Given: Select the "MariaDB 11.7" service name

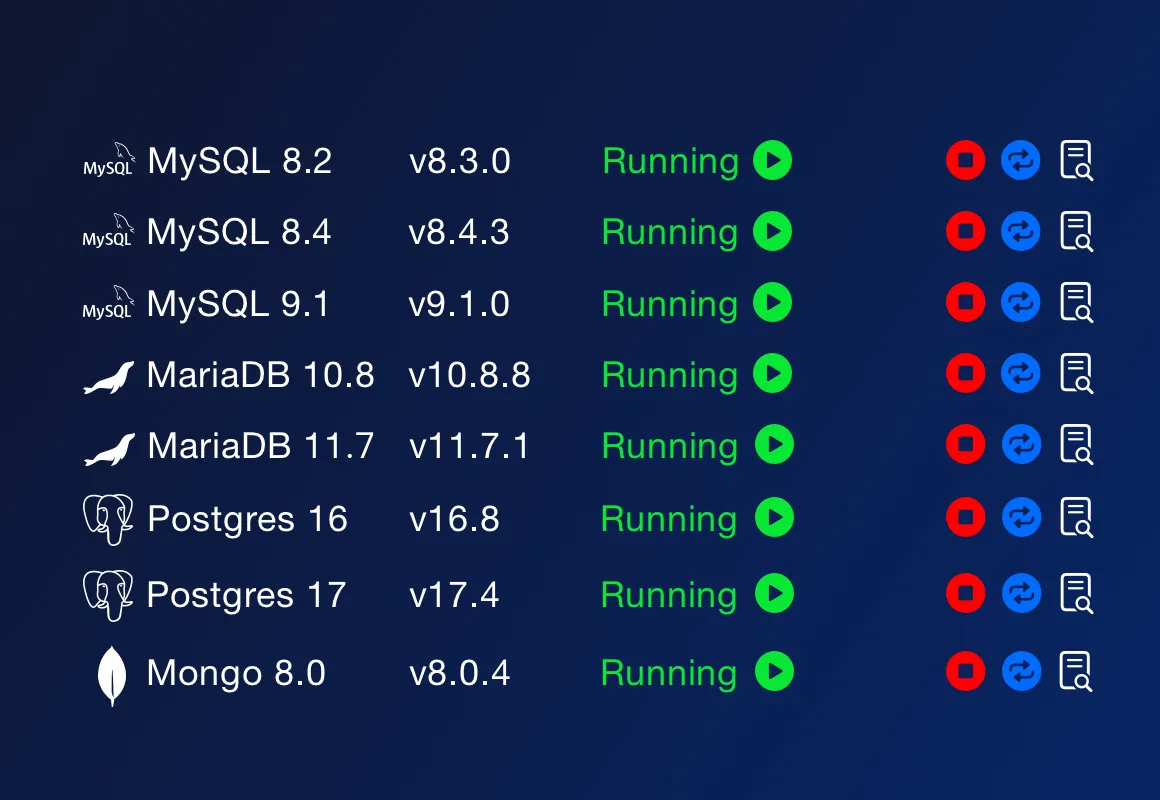Looking at the screenshot, I should tap(260, 446).
